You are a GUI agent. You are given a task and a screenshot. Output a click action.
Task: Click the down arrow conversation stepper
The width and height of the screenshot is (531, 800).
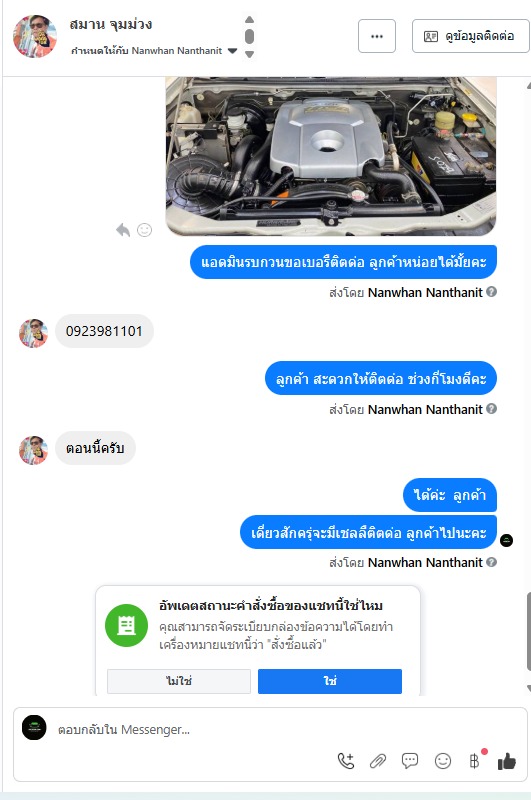pyautogui.click(x=249, y=54)
